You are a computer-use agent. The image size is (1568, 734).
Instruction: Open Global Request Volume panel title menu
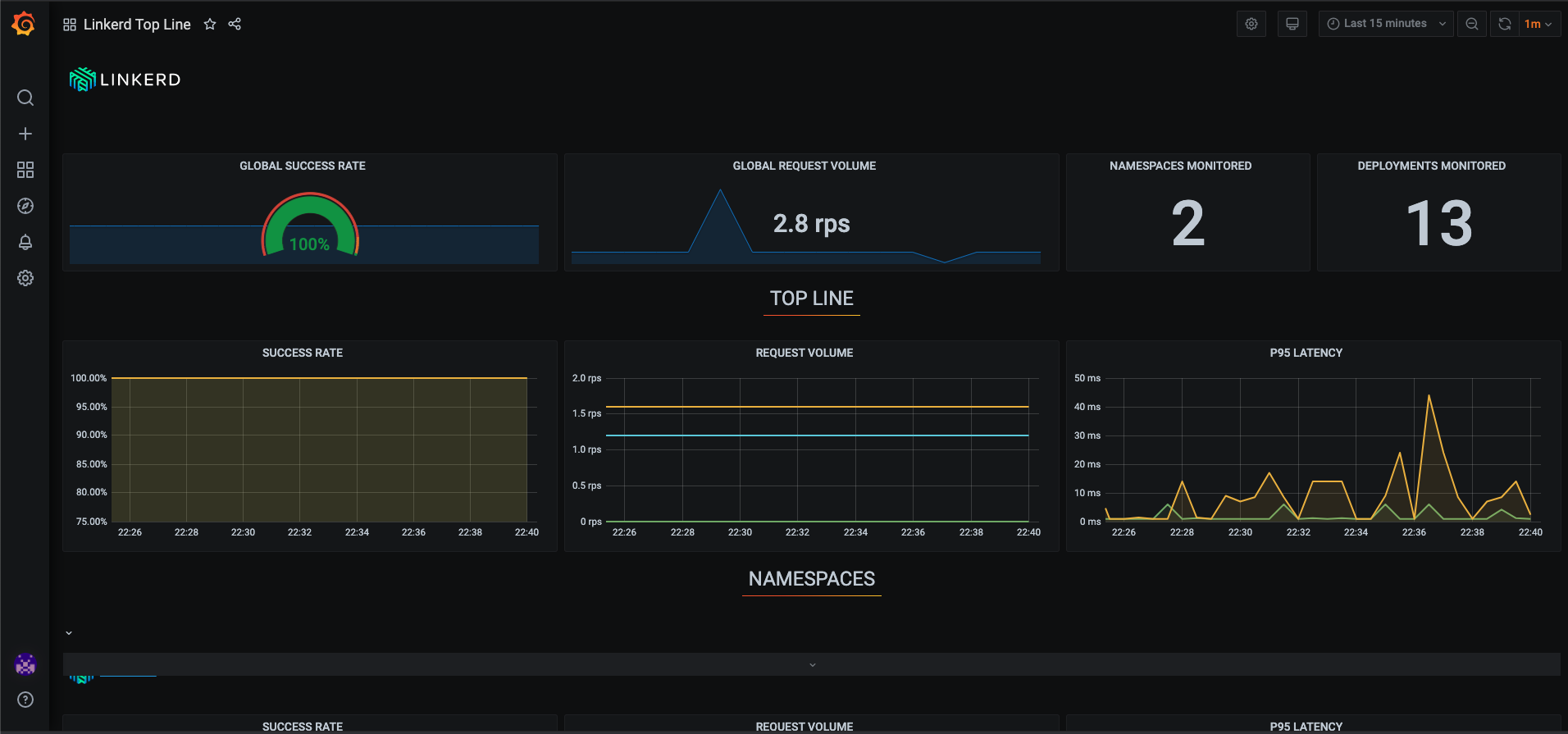(805, 166)
